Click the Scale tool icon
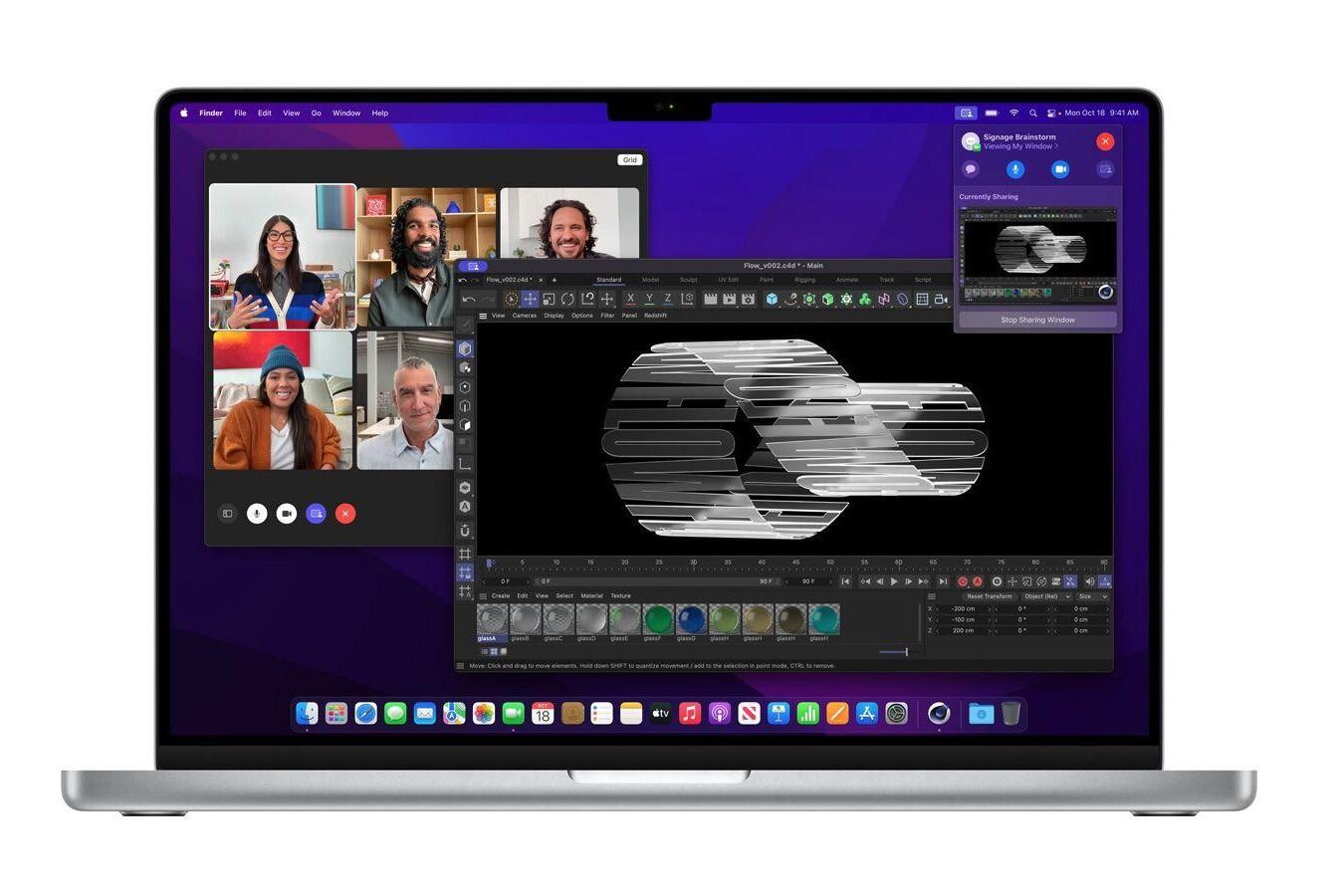The image size is (1344, 896). pos(549,299)
